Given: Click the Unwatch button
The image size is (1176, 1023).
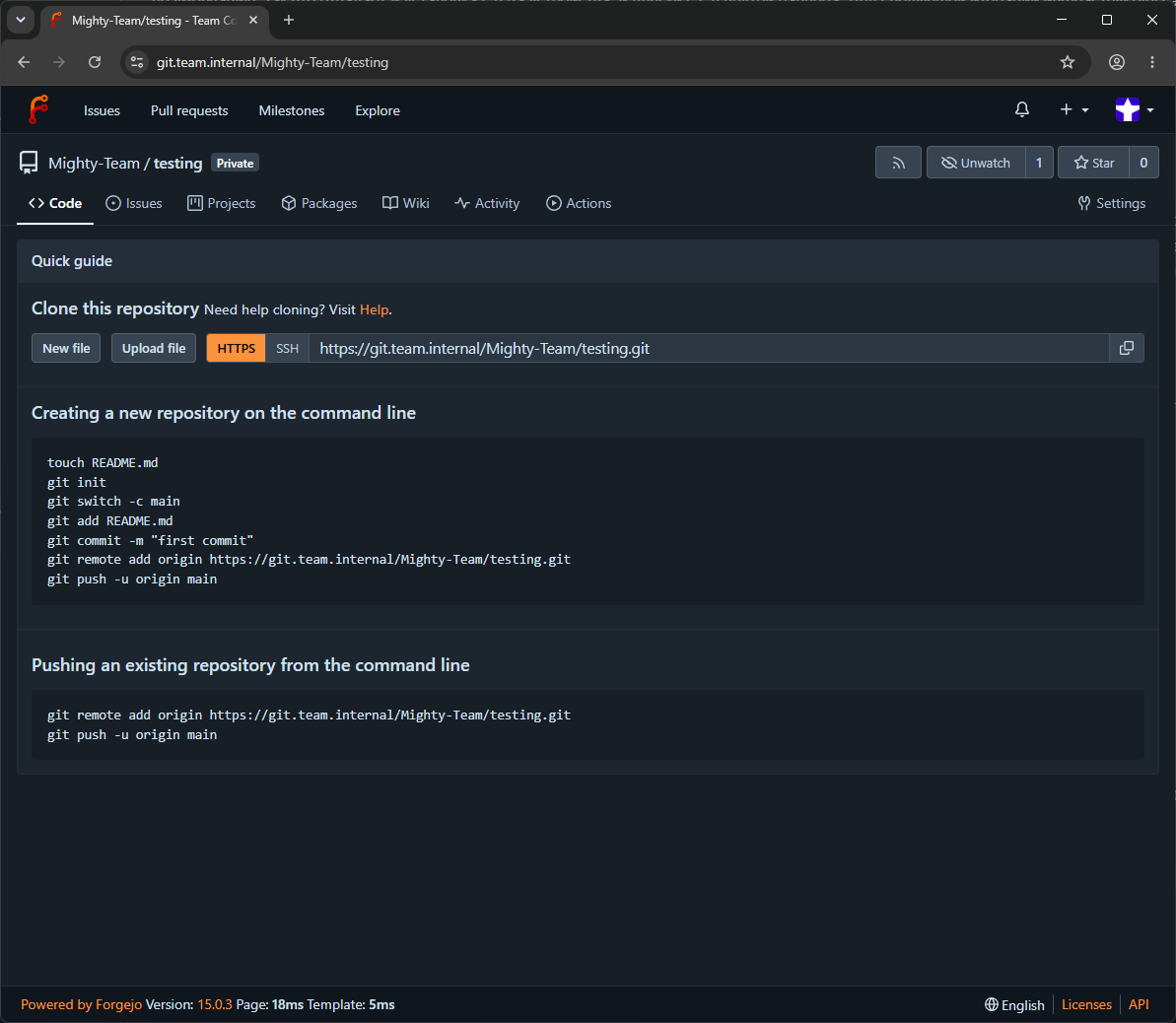Looking at the screenshot, I should click(976, 163).
